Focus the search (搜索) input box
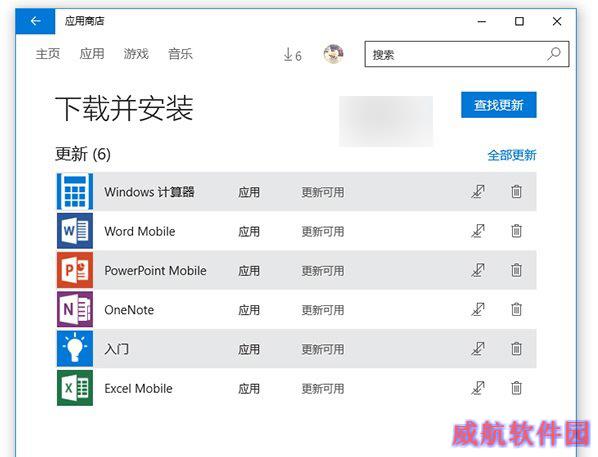Image resolution: width=598 pixels, height=457 pixels. [467, 54]
